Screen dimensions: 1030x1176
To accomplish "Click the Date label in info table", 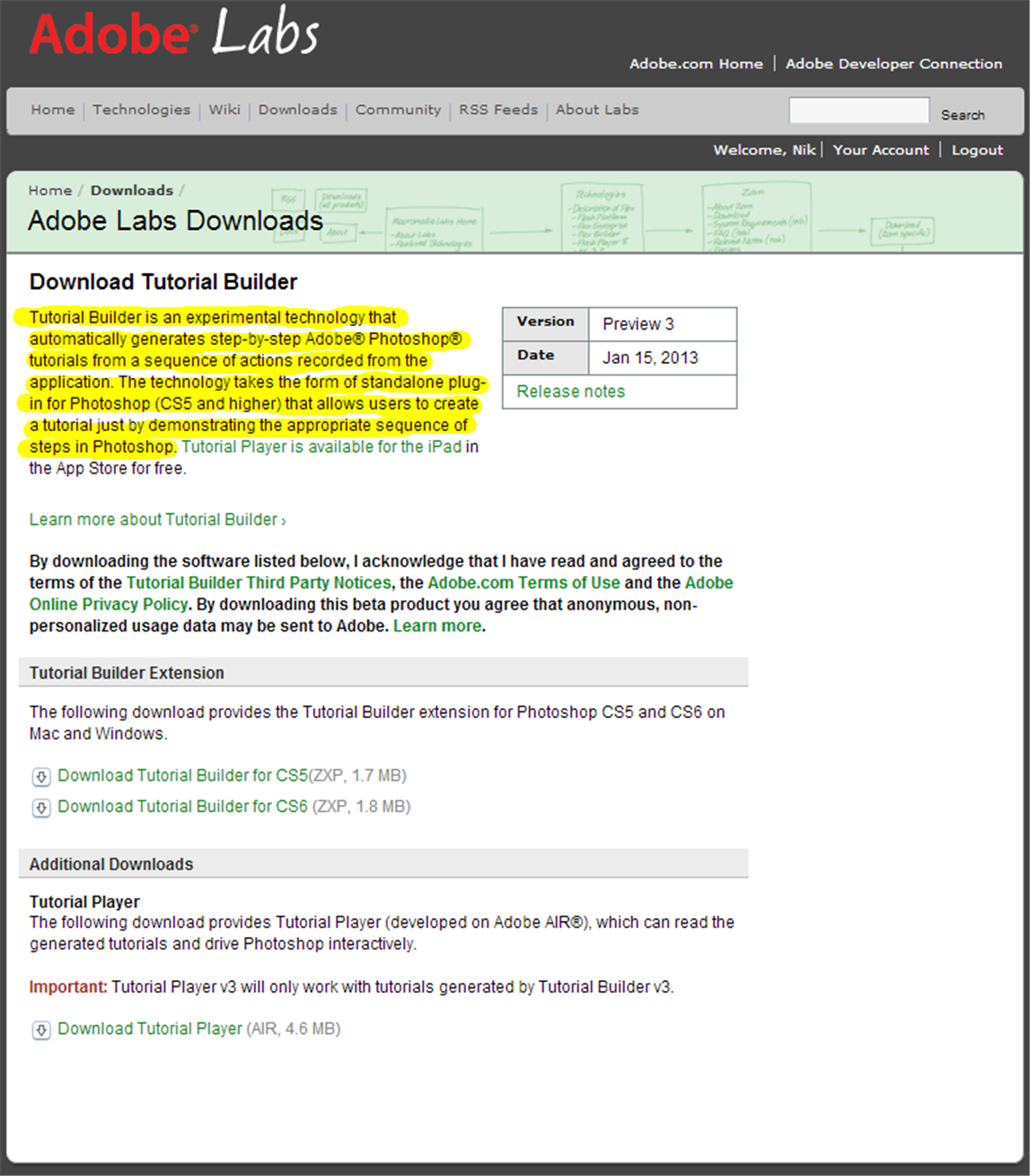I will (535, 355).
